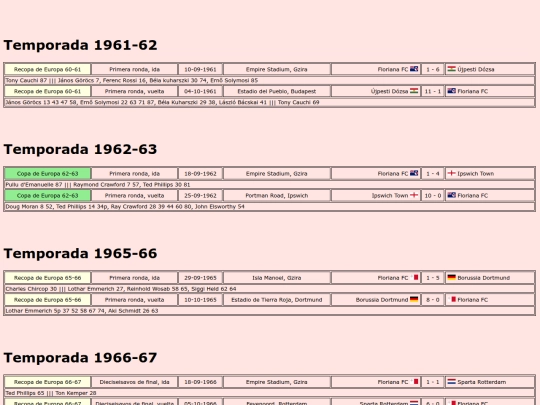Click the England flag in the 25-09-1962 Portman Road row
Viewport: 540px width, 405px height.
(x=414, y=195)
